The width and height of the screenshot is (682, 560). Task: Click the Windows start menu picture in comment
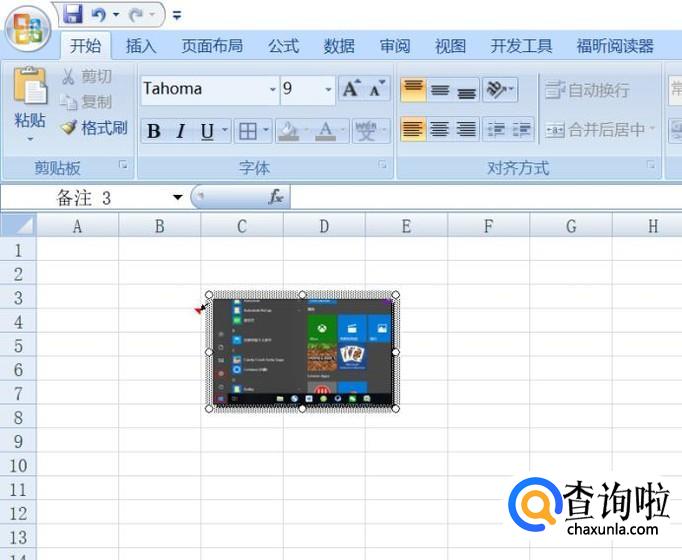pyautogui.click(x=303, y=352)
